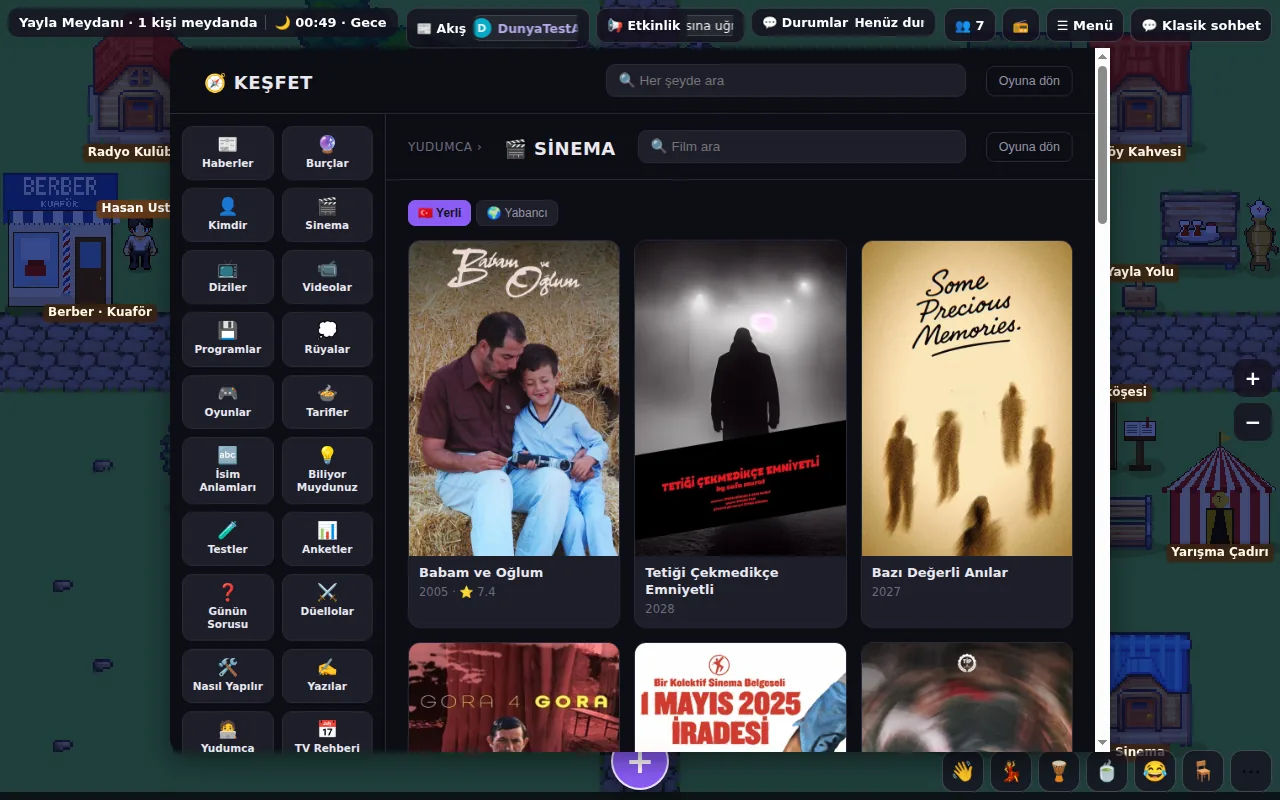Click the chair sit emote button
This screenshot has height=800, width=1280.
pos(1202,772)
